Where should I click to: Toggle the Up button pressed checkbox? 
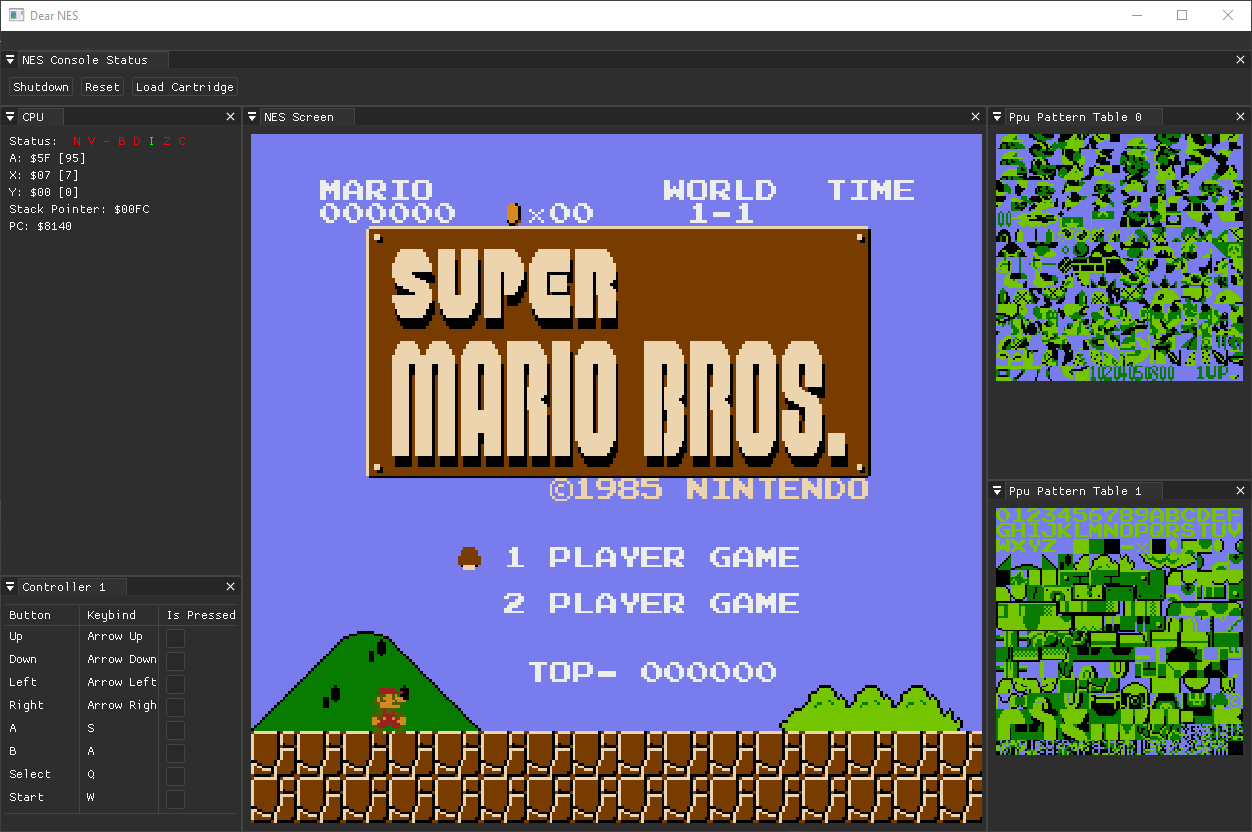coord(175,638)
